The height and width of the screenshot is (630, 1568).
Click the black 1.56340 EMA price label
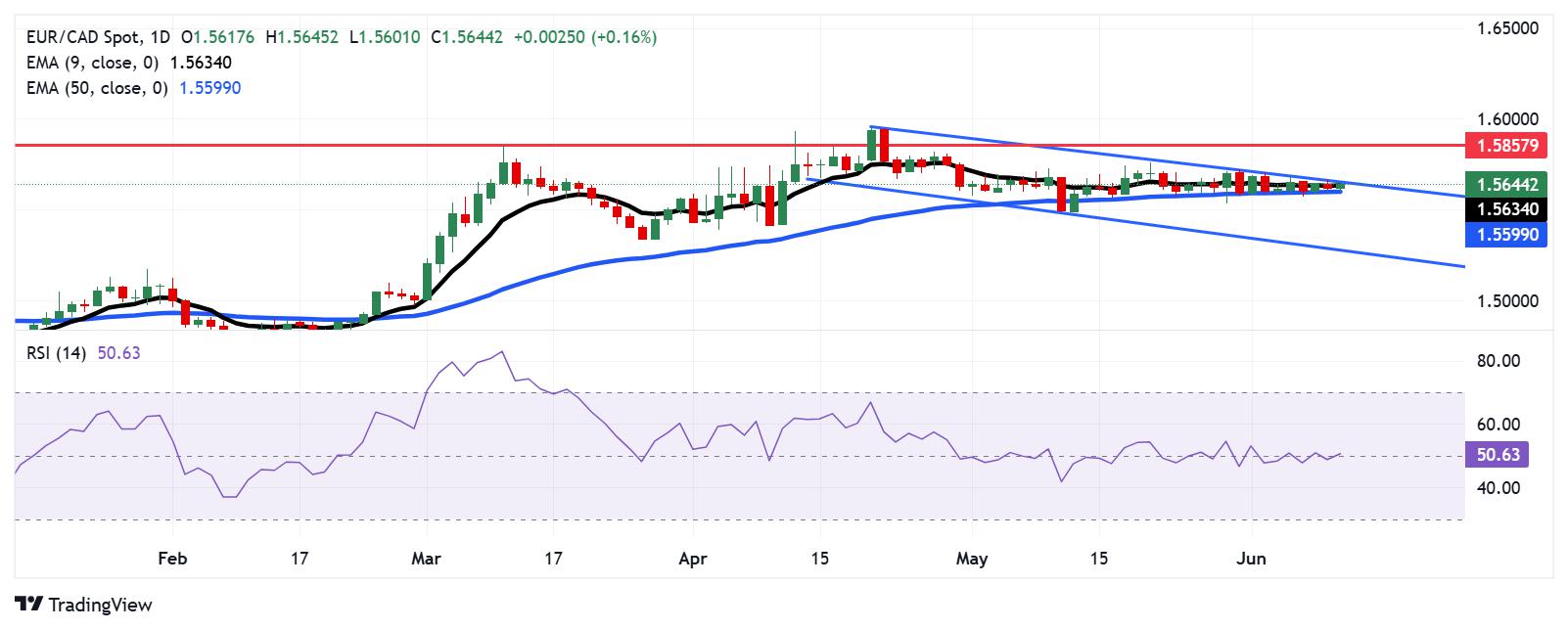coord(1506,208)
